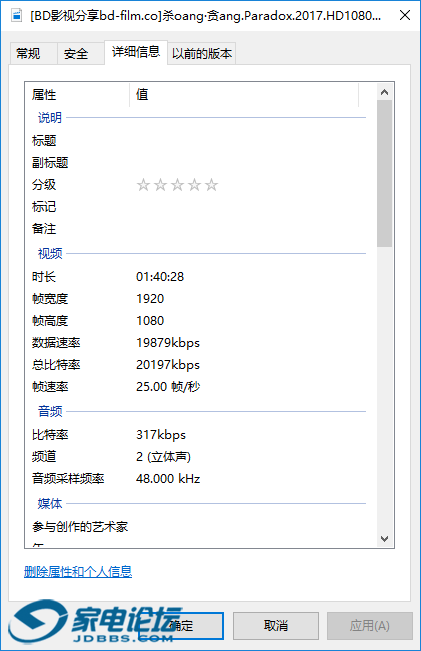421x651 pixels.
Task: Select the 参与创作的艺术家 row
Action: click(198, 527)
